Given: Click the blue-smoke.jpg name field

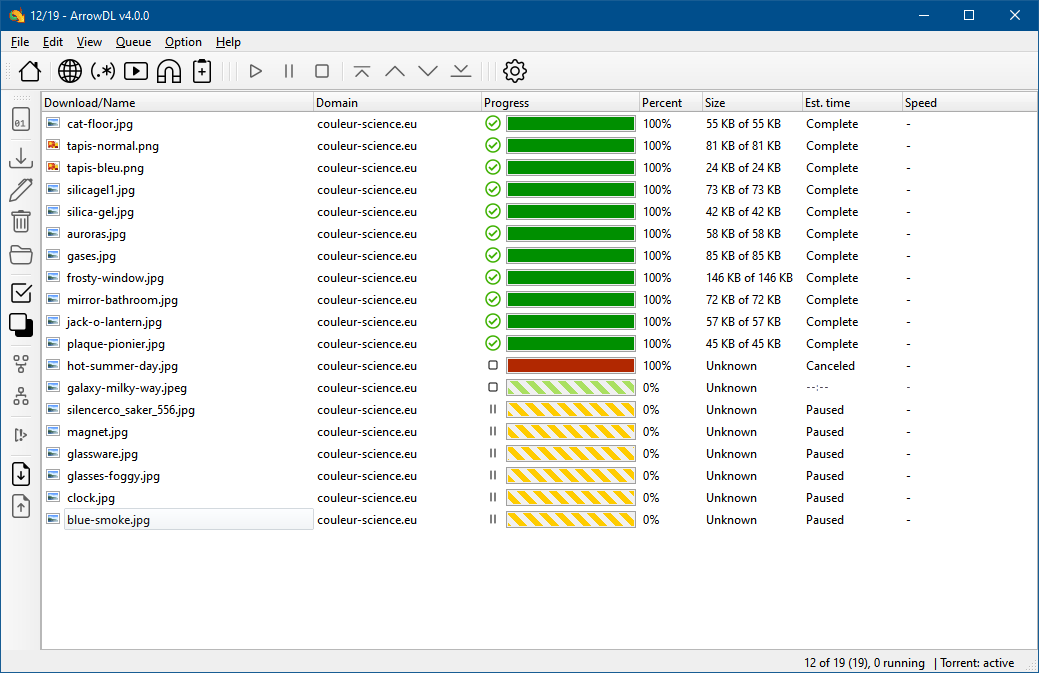Looking at the screenshot, I should click(x=188, y=520).
